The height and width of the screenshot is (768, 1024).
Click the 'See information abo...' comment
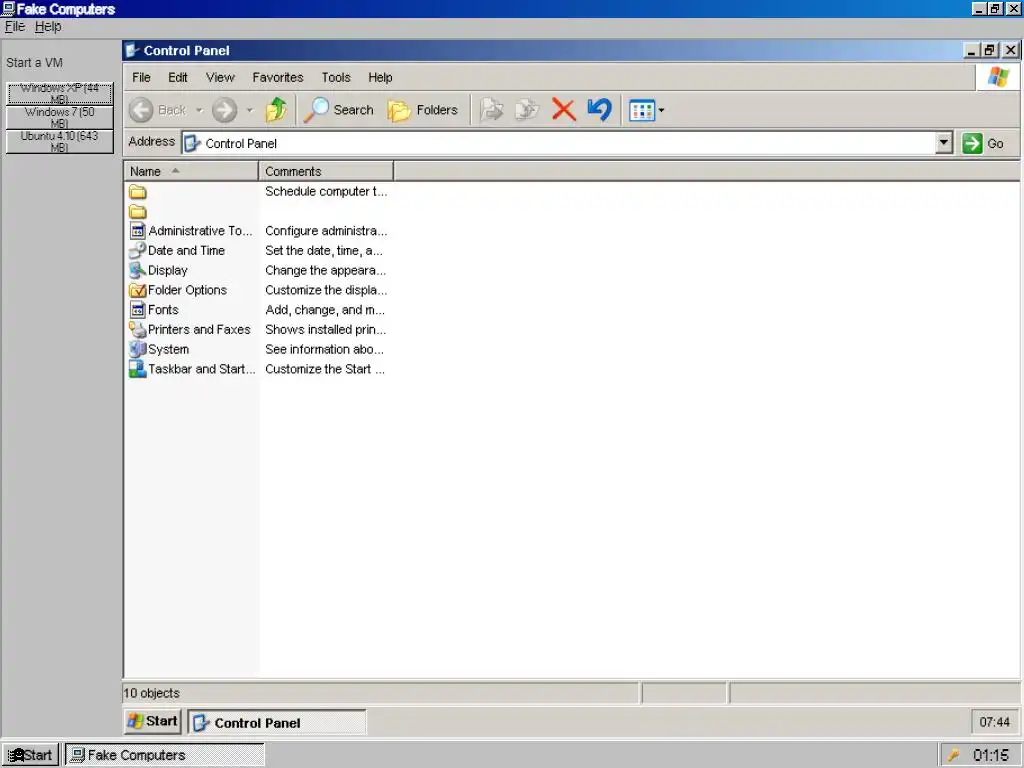pos(325,349)
